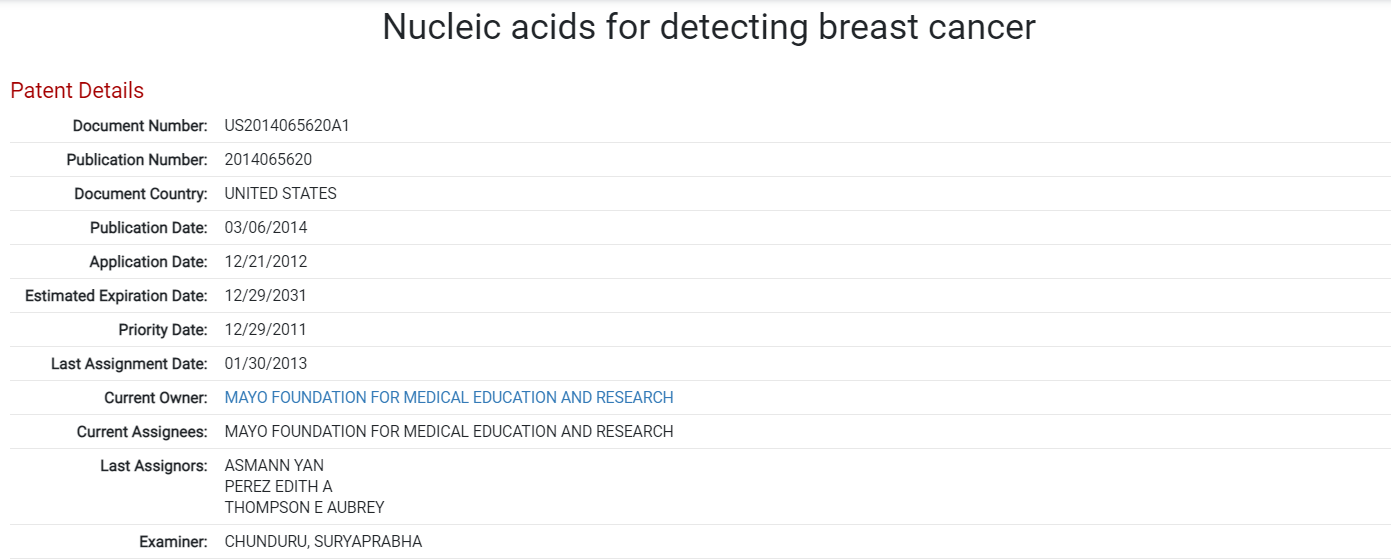
Task: Click the application date 12/21/2012
Action: click(x=266, y=262)
